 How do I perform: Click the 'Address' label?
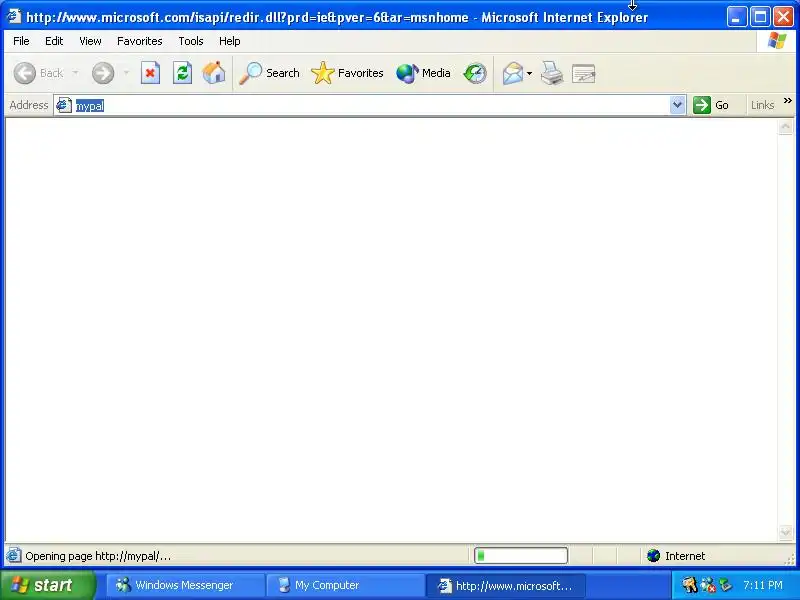29,105
